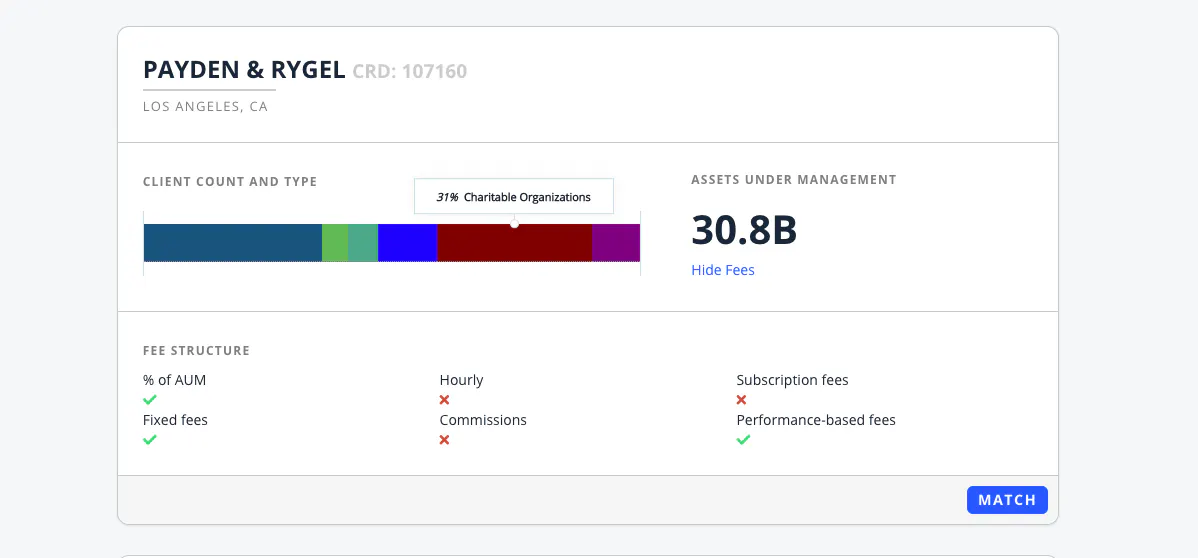Click the green check under Performance-based fees
Viewport: 1198px width, 558px height.
(x=743, y=440)
